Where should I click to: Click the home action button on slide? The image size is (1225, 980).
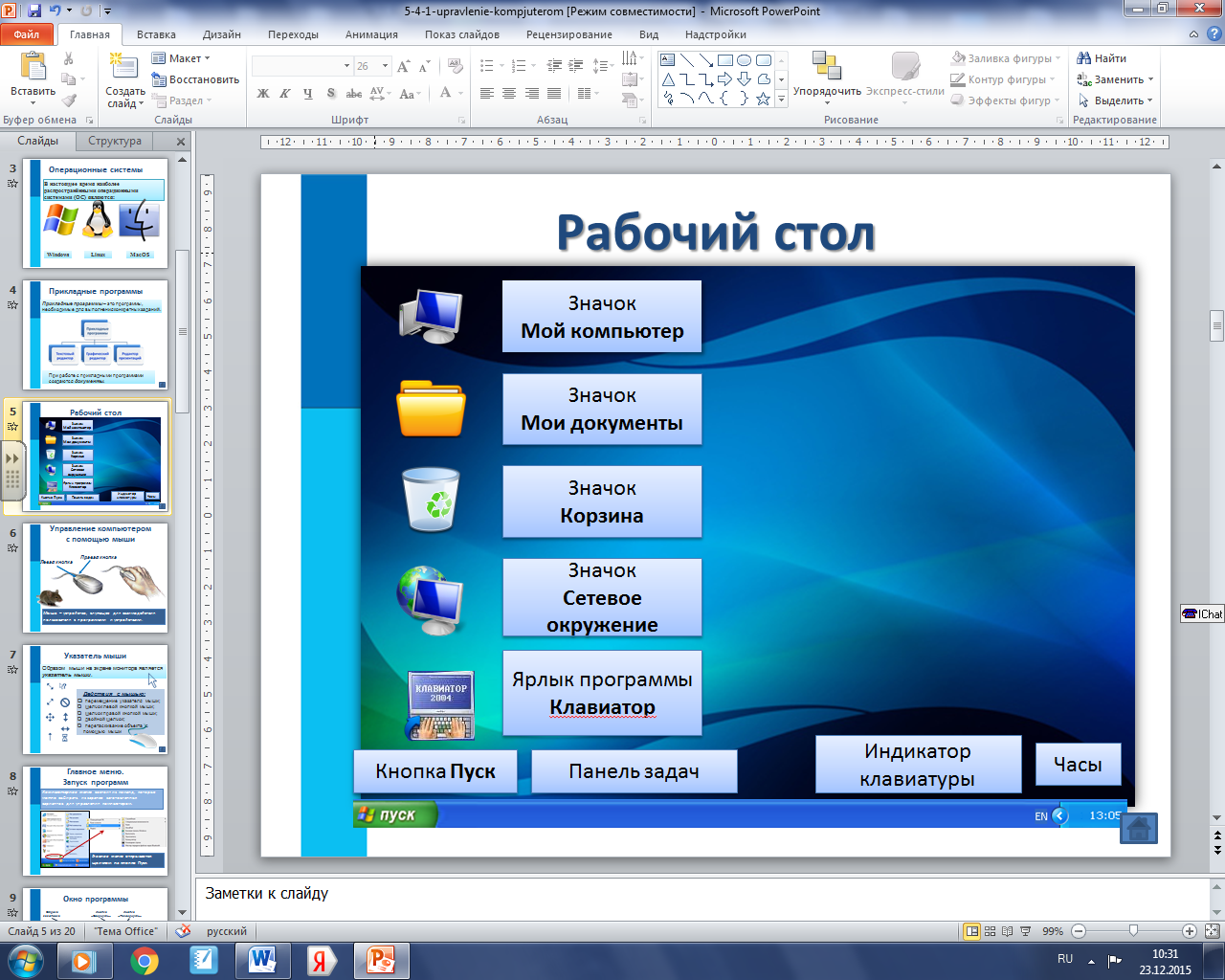(x=1139, y=829)
